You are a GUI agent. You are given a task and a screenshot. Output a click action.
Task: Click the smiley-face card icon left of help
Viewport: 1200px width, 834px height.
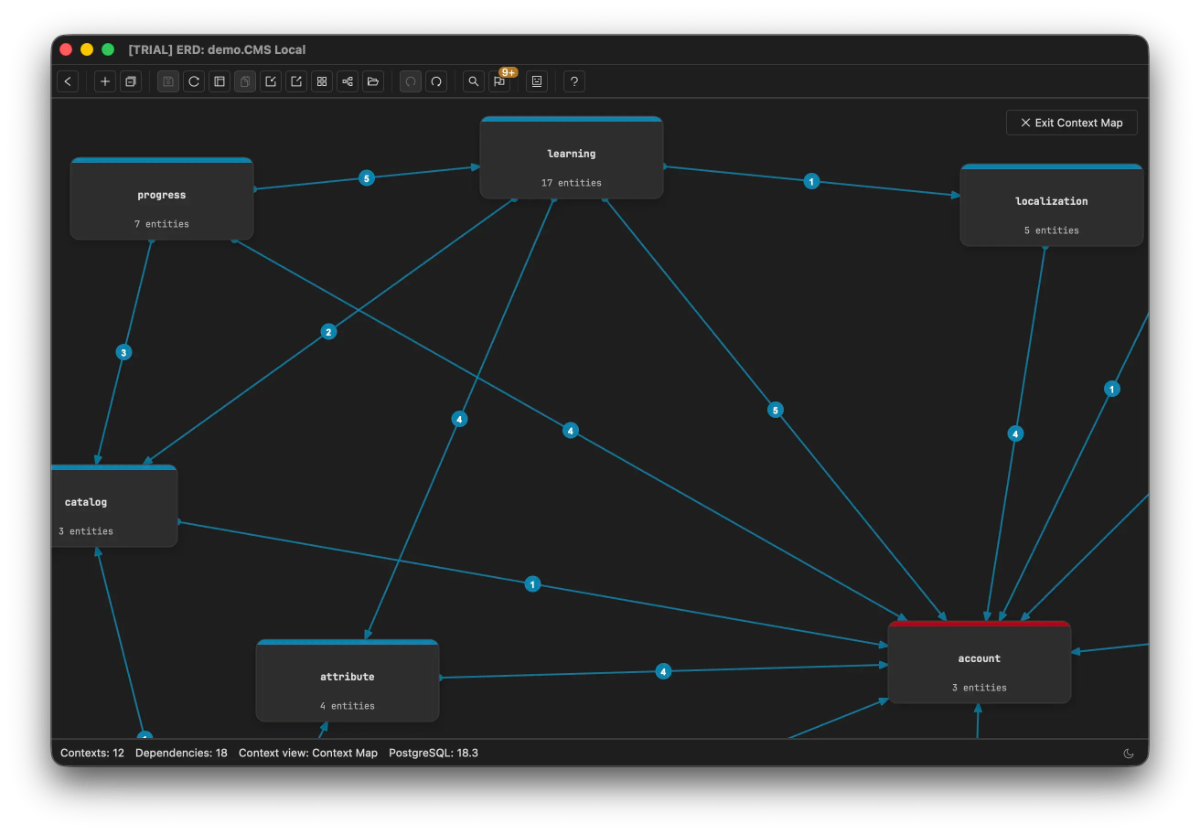(537, 81)
